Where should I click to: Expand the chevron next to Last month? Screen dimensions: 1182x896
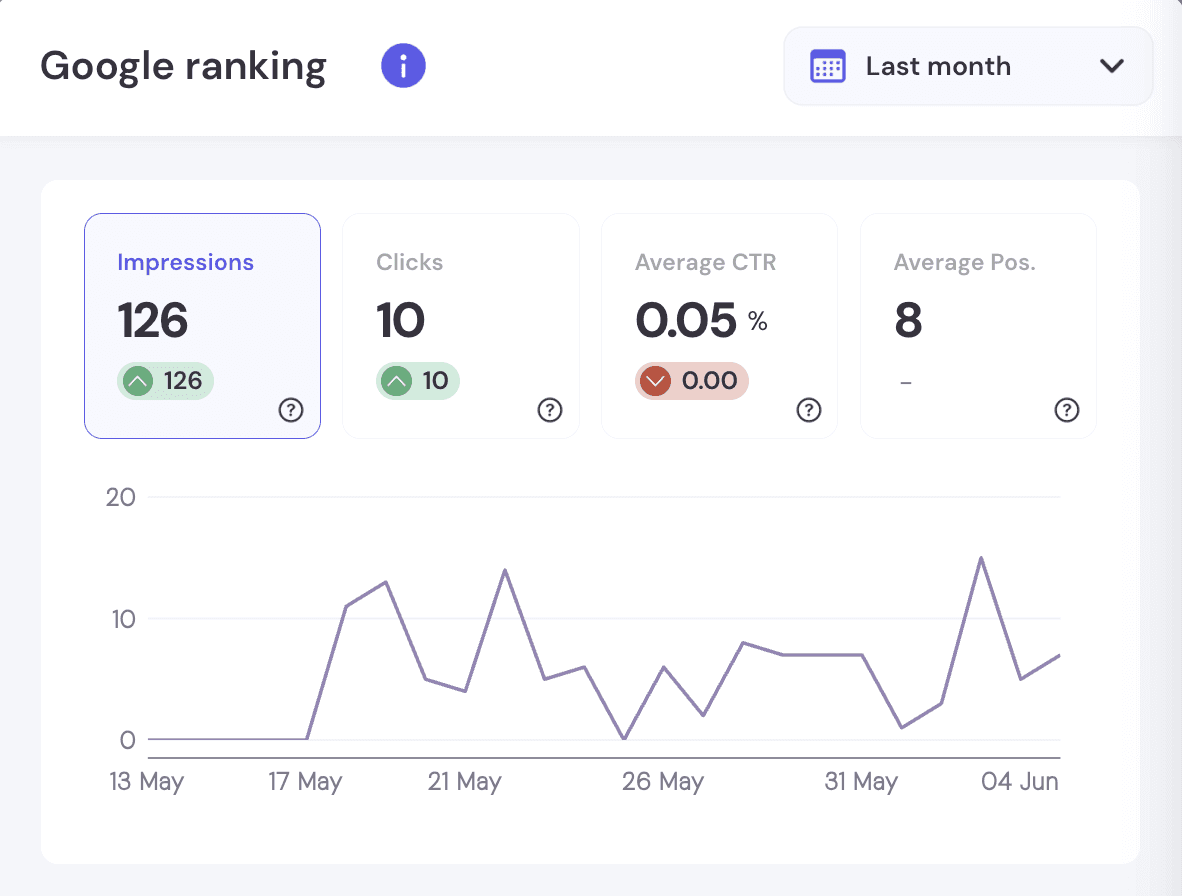point(1111,66)
